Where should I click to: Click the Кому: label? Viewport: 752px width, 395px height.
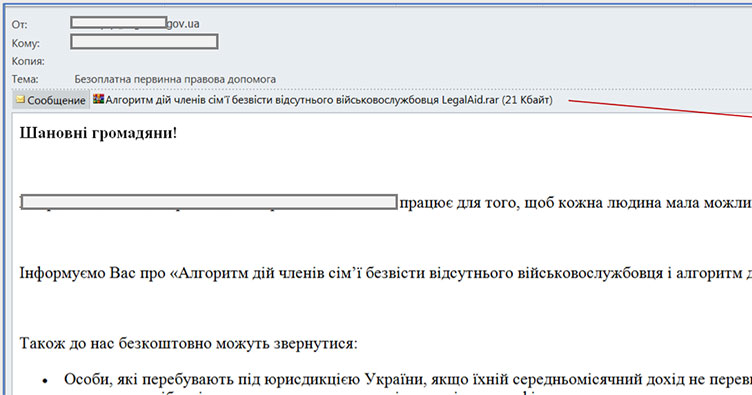click(25, 43)
